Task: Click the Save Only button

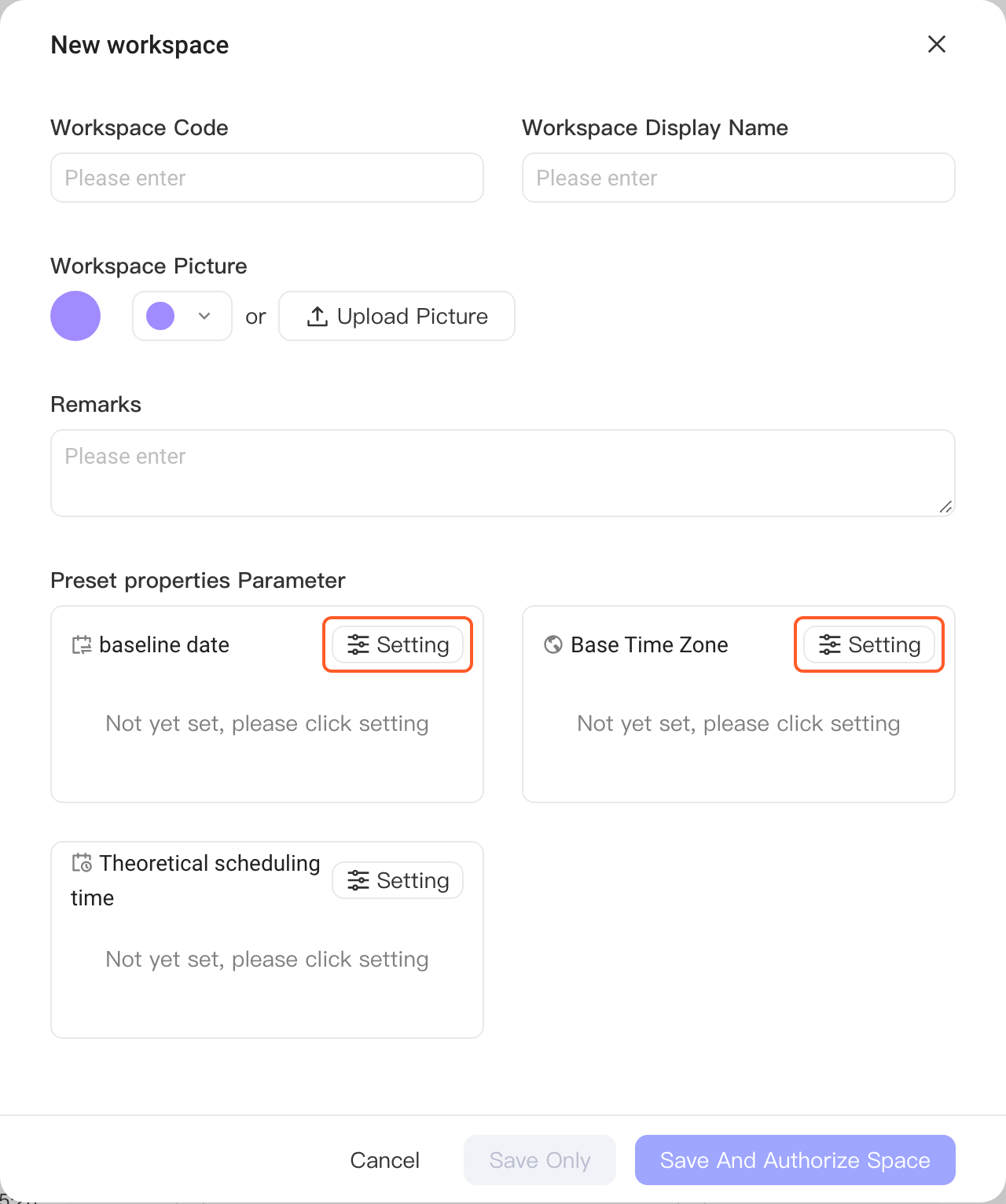Action: point(540,1160)
